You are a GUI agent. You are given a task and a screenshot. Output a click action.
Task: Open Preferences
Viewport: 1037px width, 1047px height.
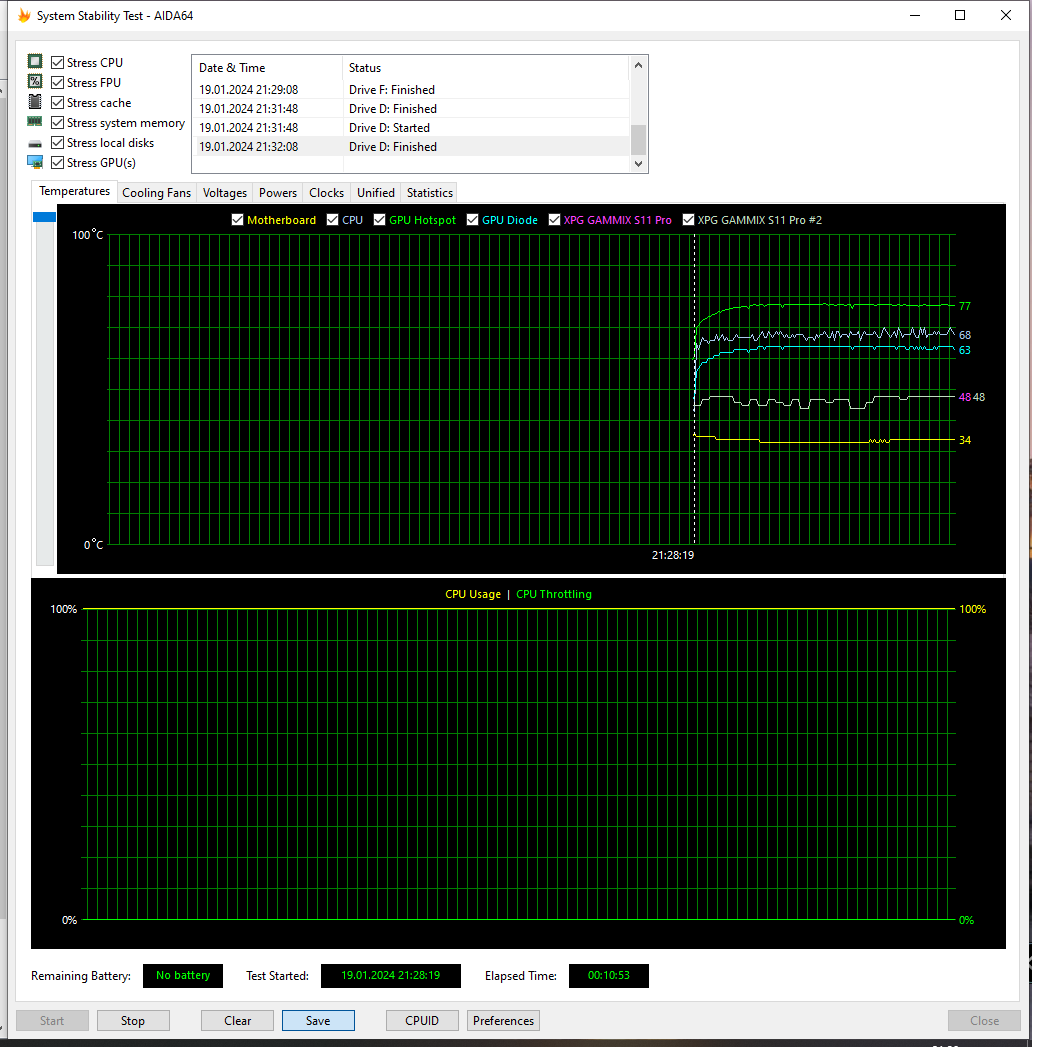pos(503,1021)
